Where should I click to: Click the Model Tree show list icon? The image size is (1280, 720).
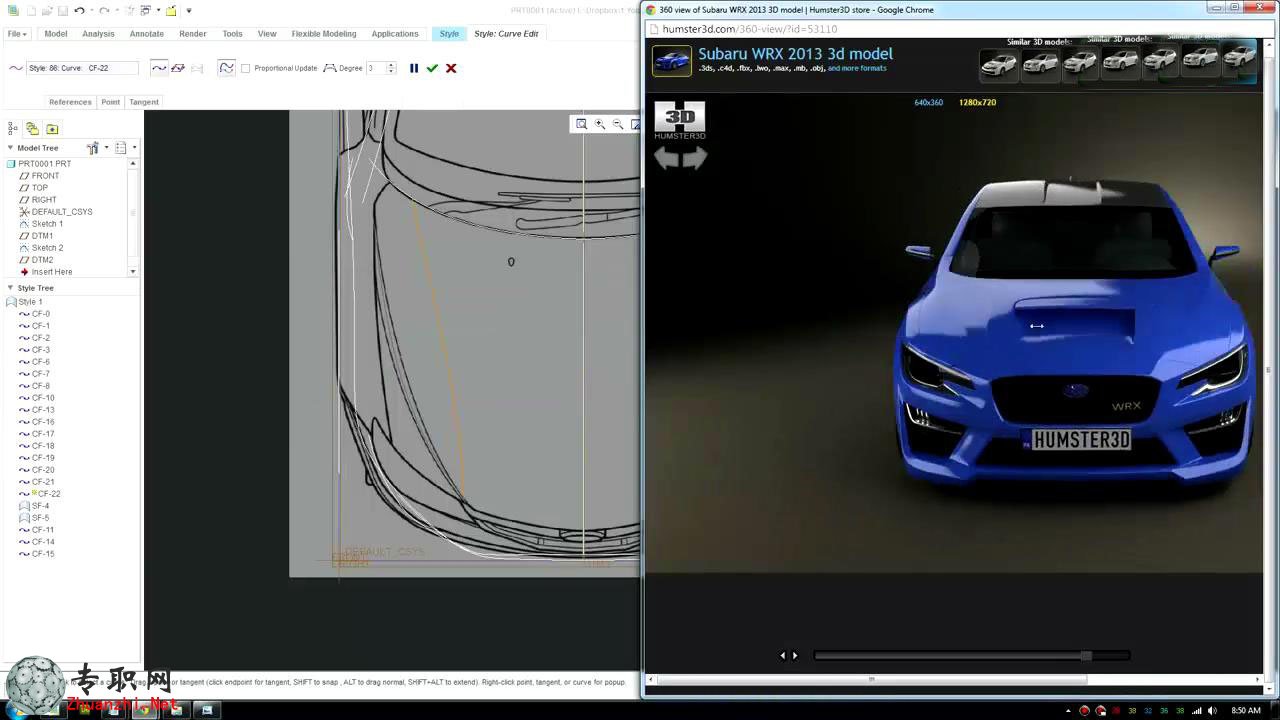point(121,148)
